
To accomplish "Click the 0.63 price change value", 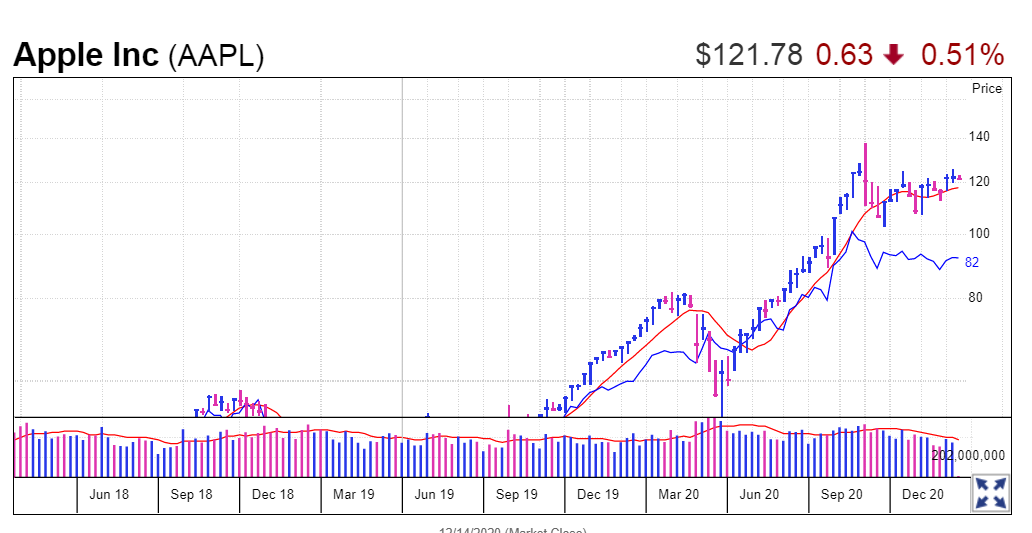I will click(x=845, y=55).
